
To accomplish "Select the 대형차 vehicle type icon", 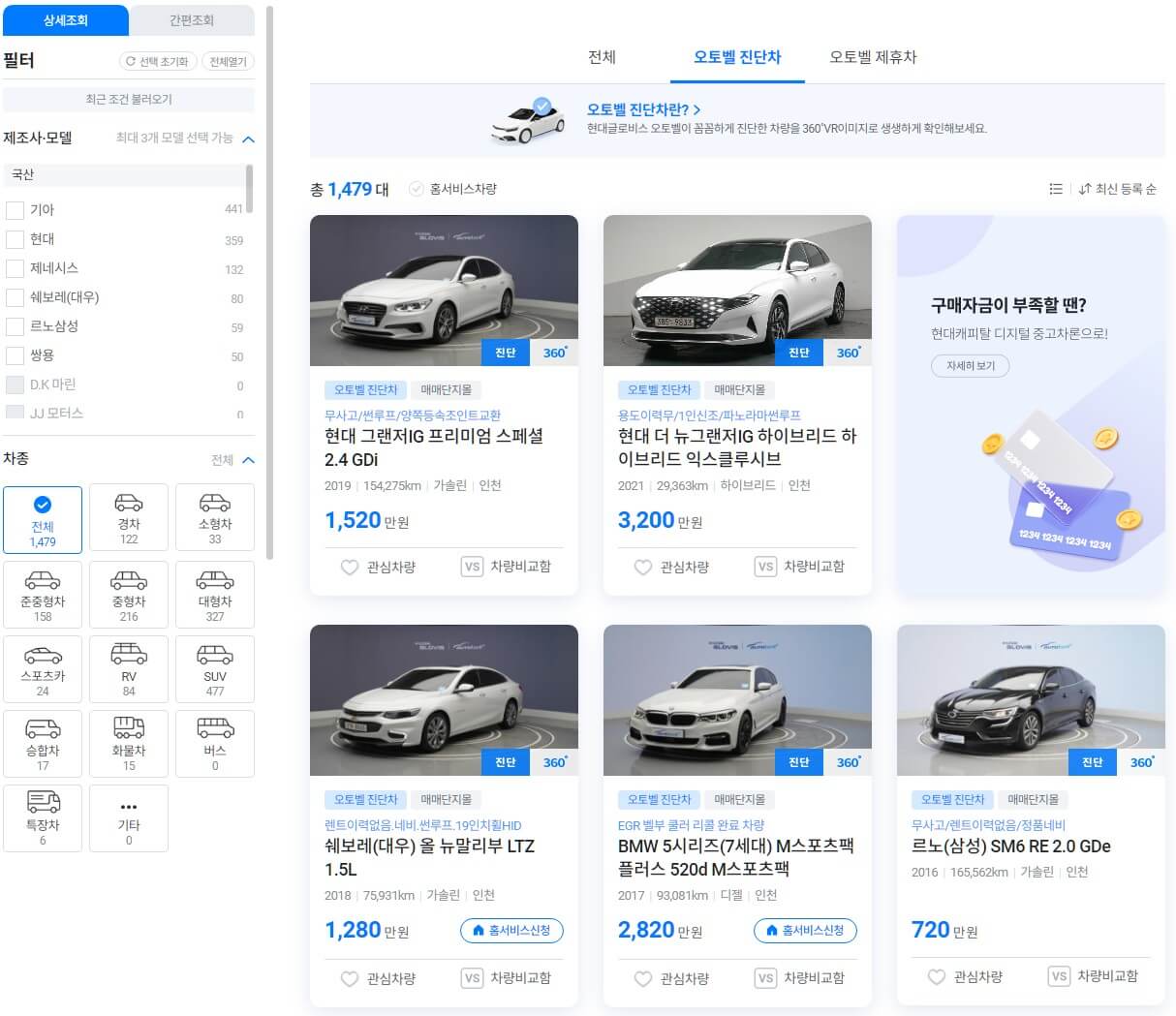I will pyautogui.click(x=215, y=595).
